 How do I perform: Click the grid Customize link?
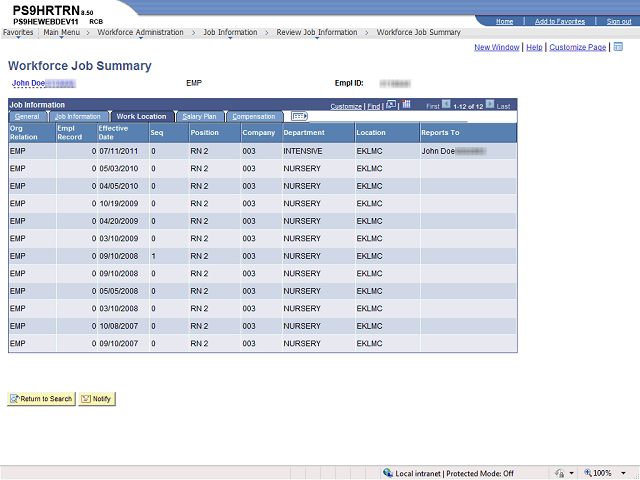[x=346, y=107]
